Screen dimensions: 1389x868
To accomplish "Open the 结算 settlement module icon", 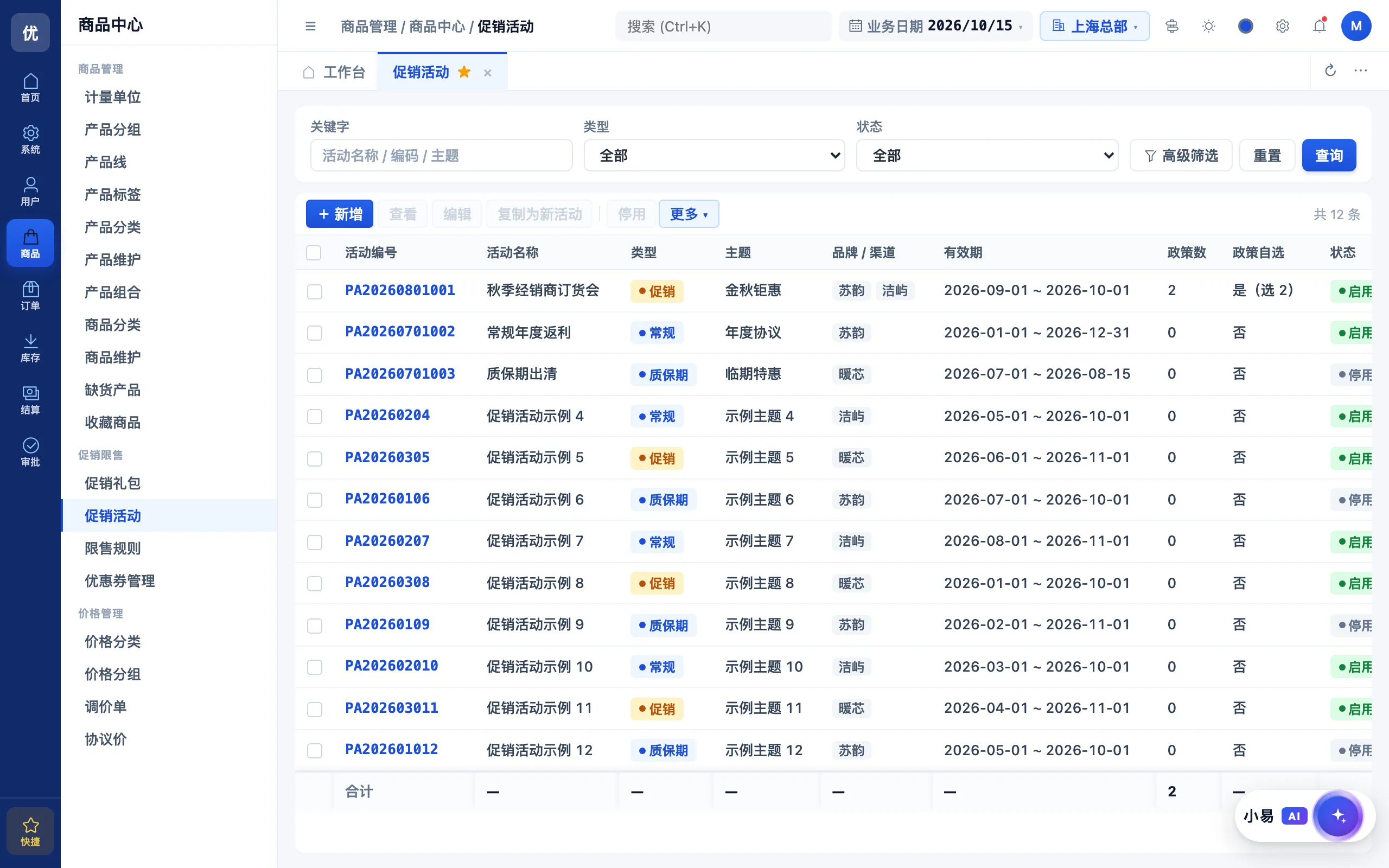I will point(30,400).
